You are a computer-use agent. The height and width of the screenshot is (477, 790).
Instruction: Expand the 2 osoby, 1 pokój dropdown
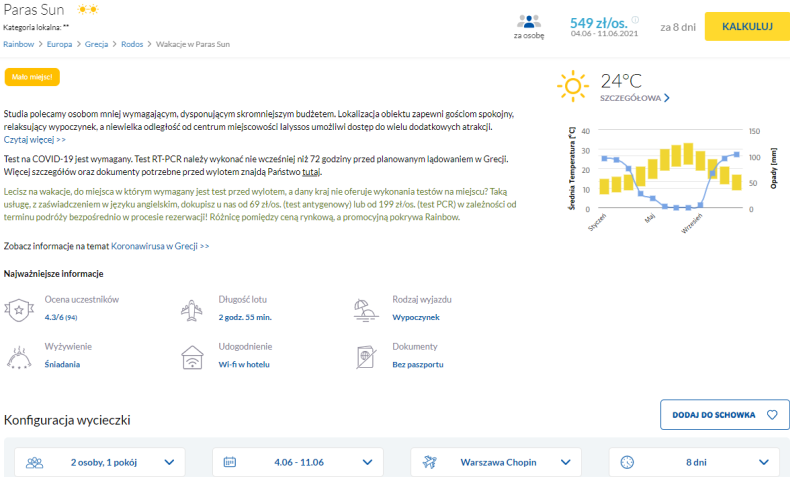tap(100, 462)
